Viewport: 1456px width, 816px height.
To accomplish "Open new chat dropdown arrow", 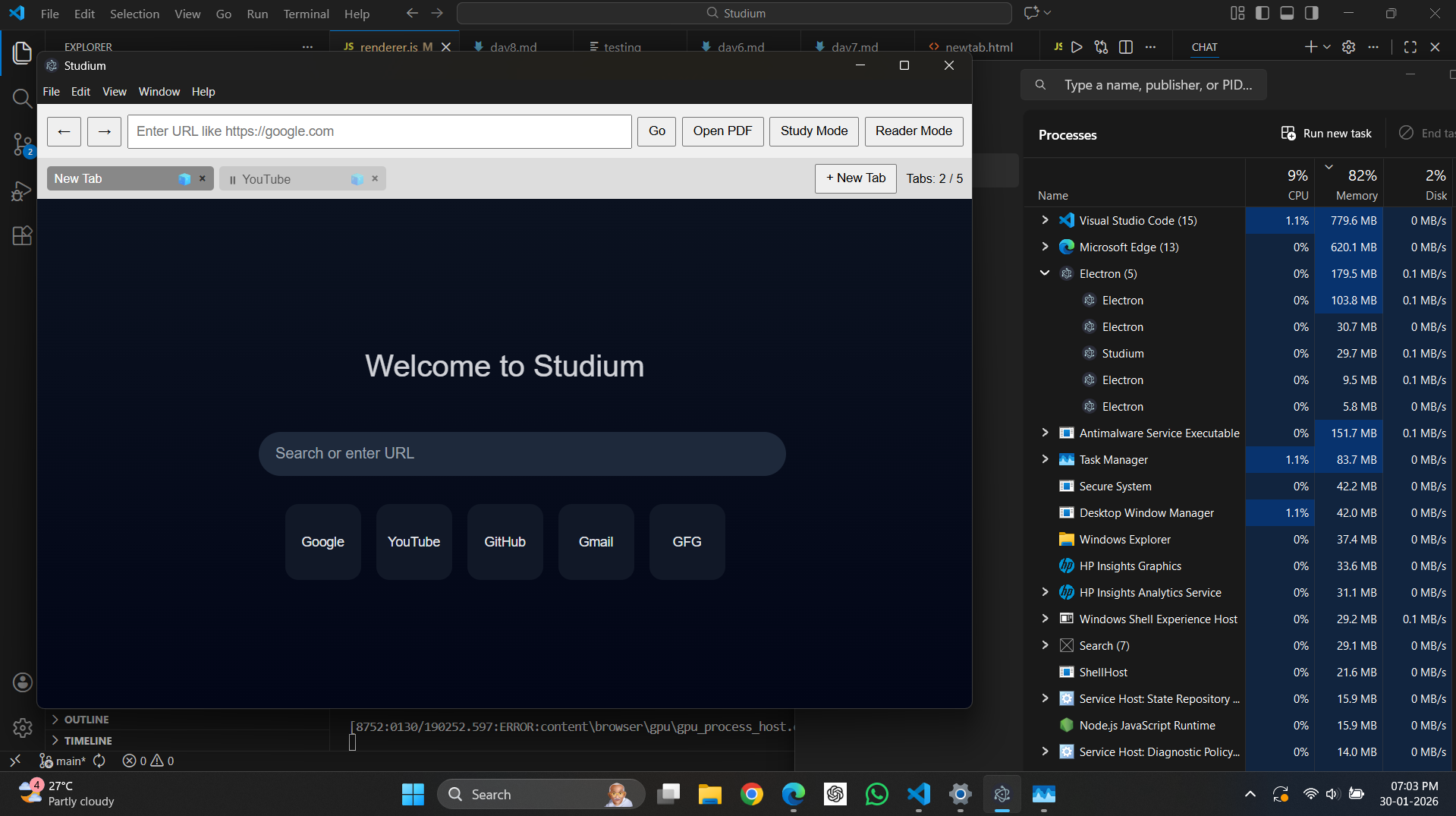I will pyautogui.click(x=1327, y=47).
